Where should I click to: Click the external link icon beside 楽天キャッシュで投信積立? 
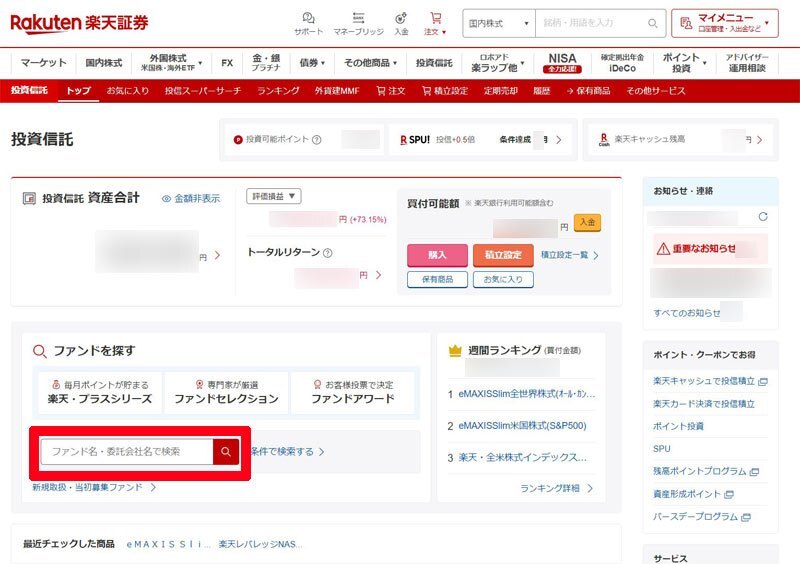click(763, 382)
